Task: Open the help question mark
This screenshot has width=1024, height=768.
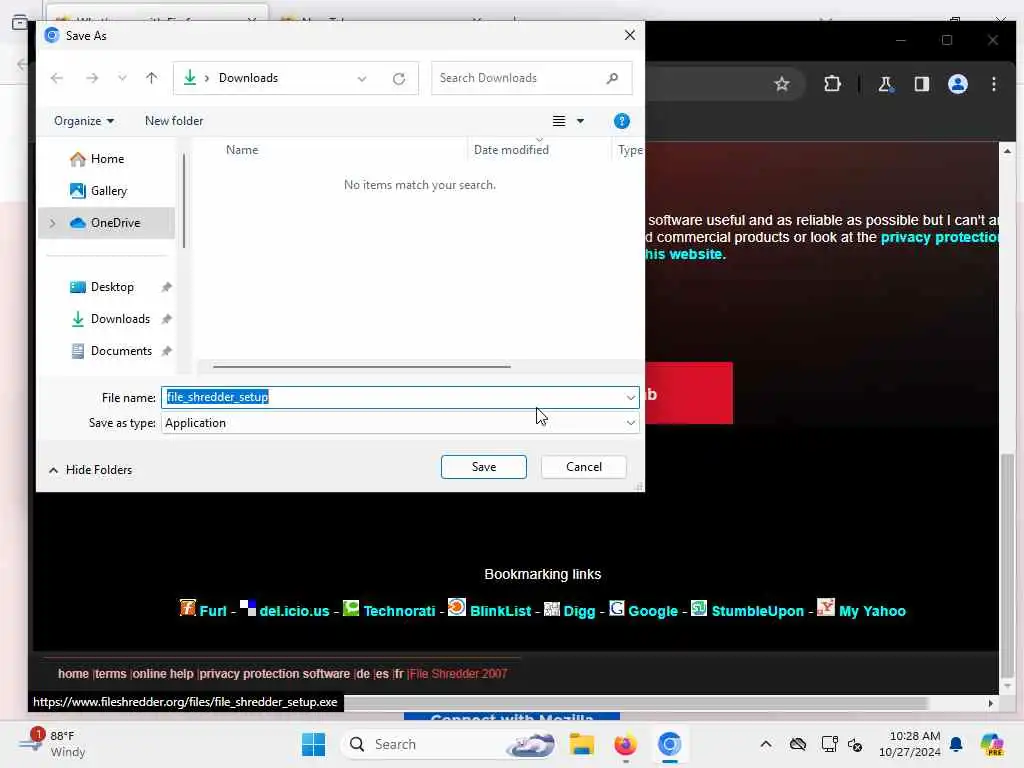Action: [622, 121]
